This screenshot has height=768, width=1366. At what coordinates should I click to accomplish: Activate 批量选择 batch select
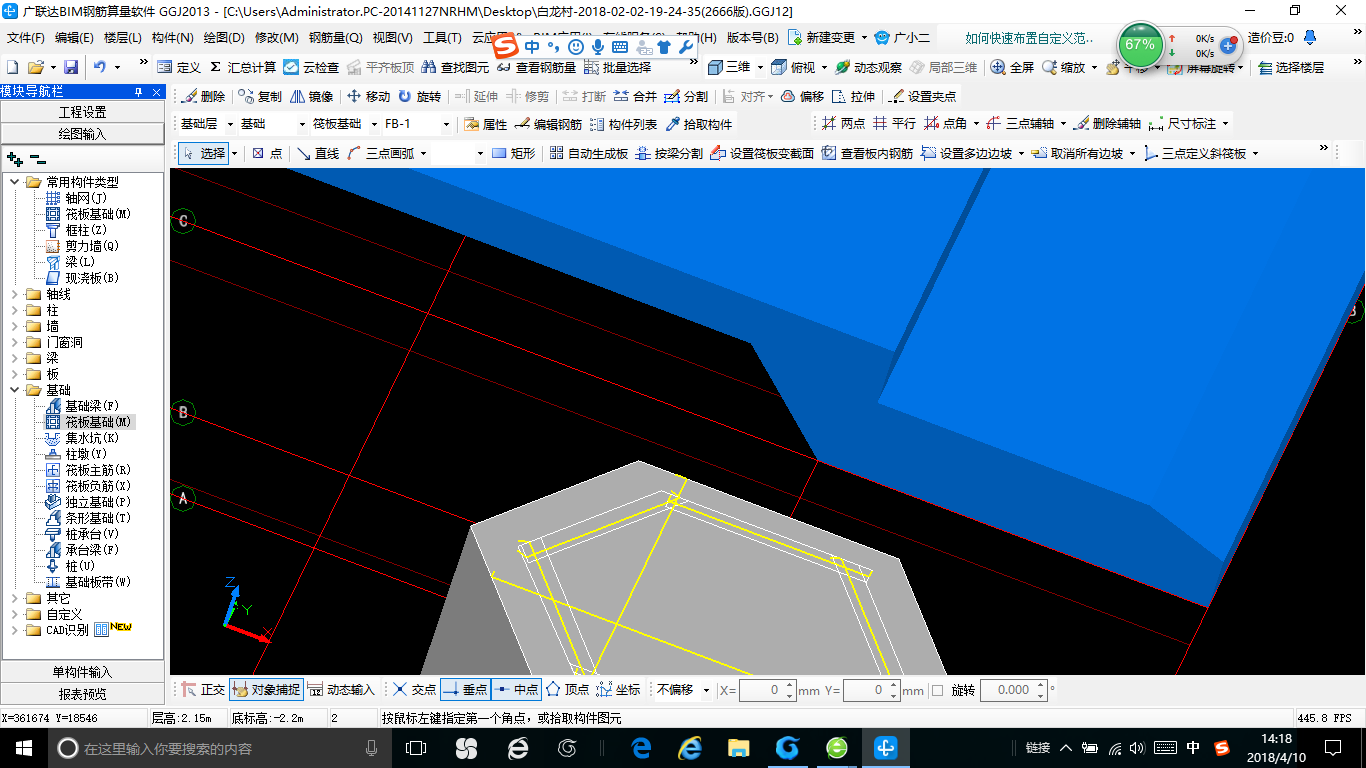pos(618,67)
